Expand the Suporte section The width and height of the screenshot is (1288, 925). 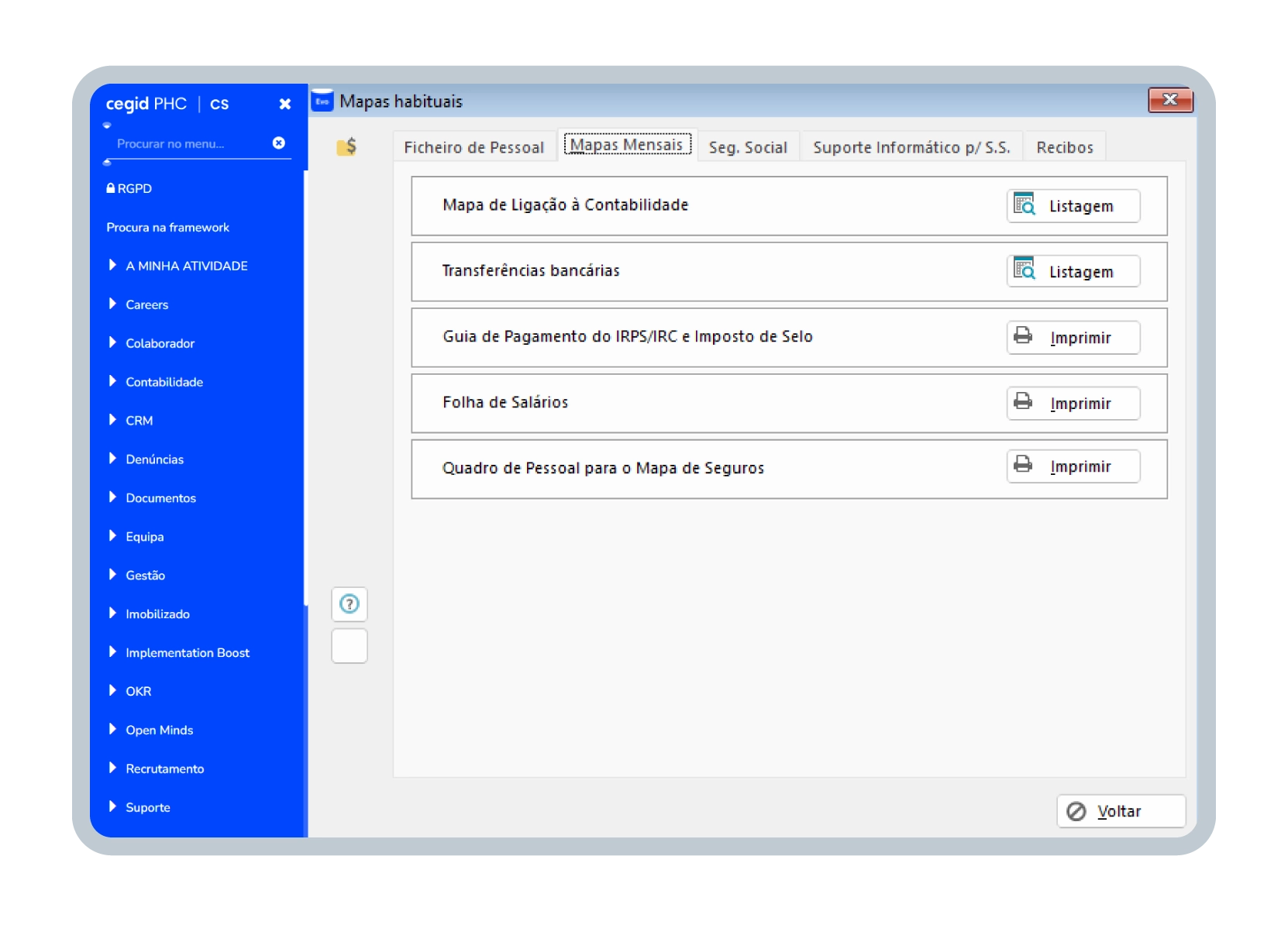(x=139, y=808)
